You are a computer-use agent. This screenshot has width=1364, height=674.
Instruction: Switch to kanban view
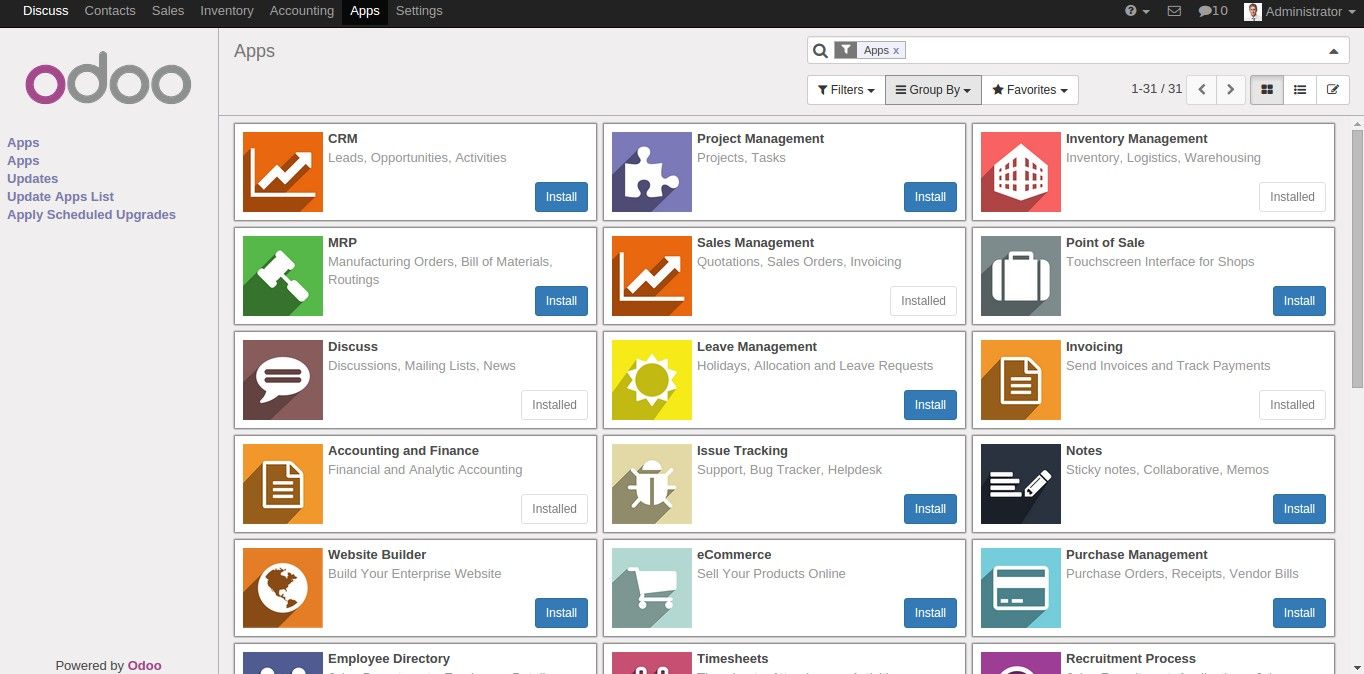click(1267, 90)
